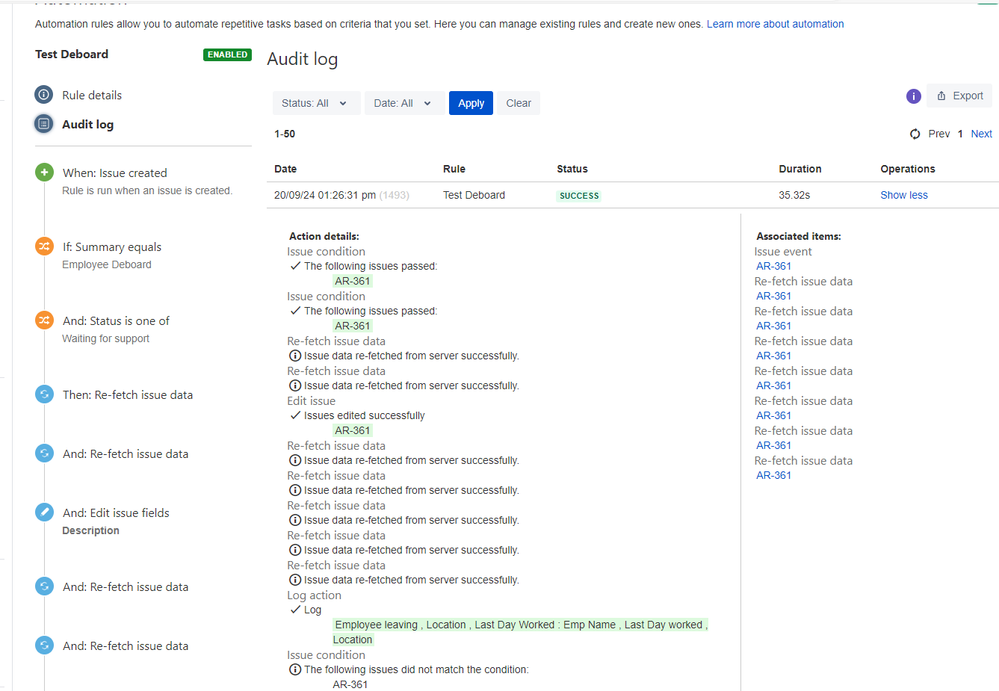Click the Rule details target icon

point(41,94)
